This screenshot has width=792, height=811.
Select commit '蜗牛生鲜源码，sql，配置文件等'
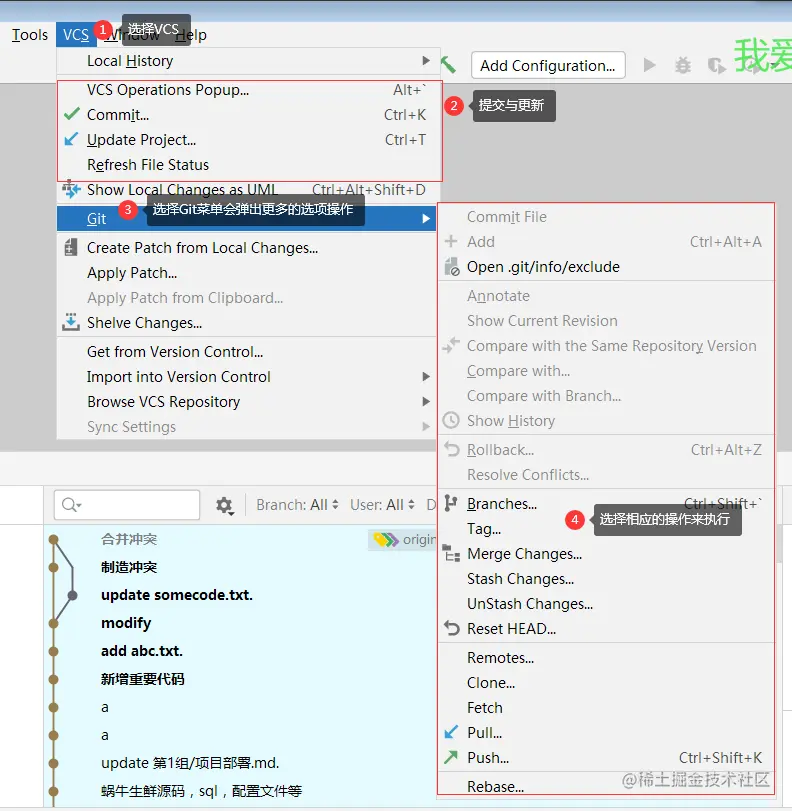pos(201,791)
